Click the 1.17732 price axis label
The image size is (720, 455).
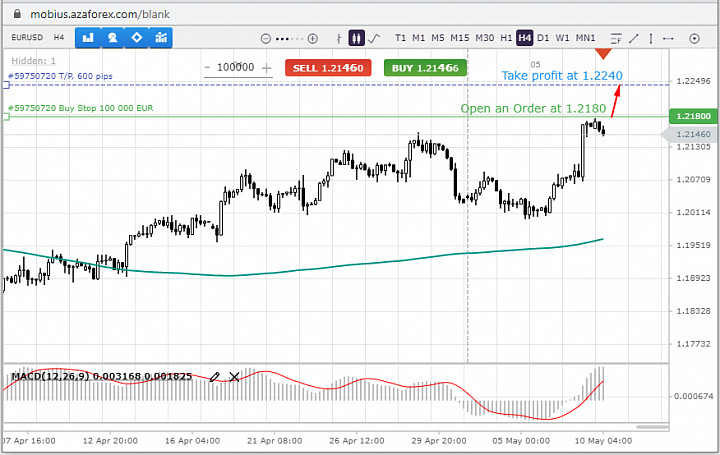[693, 344]
